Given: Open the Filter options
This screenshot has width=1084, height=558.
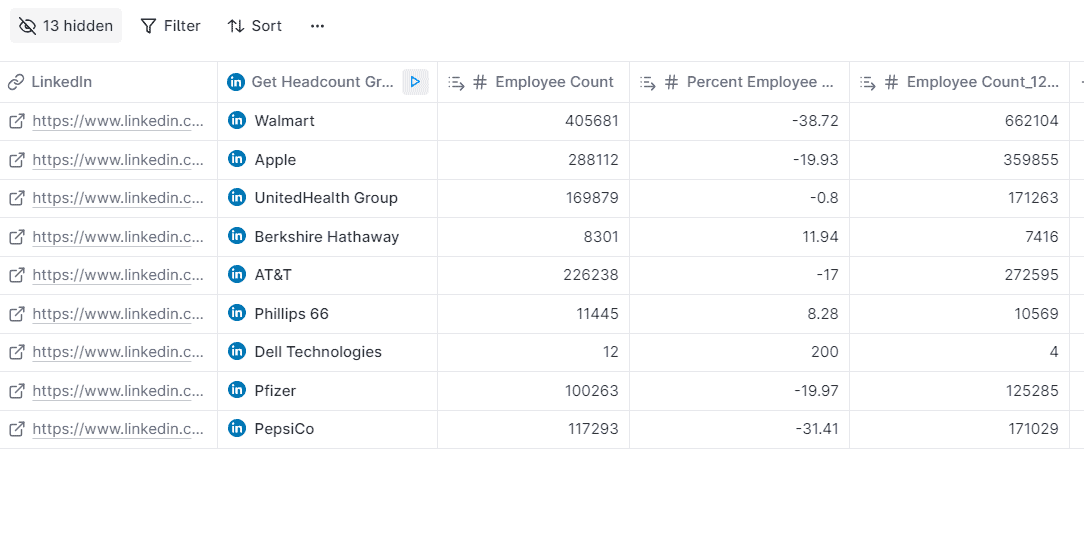Looking at the screenshot, I should click(170, 26).
